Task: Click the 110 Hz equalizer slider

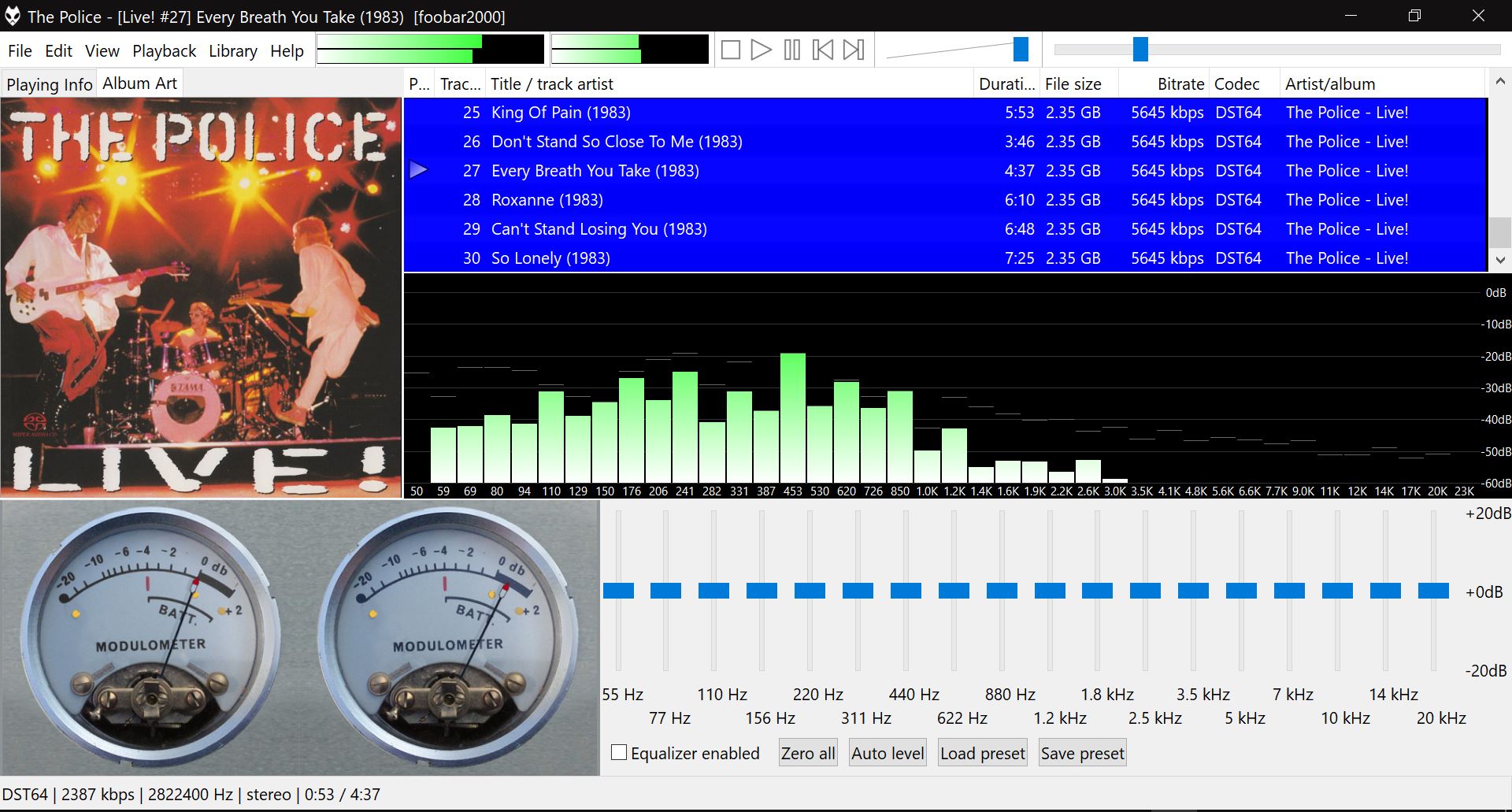Action: [x=714, y=591]
